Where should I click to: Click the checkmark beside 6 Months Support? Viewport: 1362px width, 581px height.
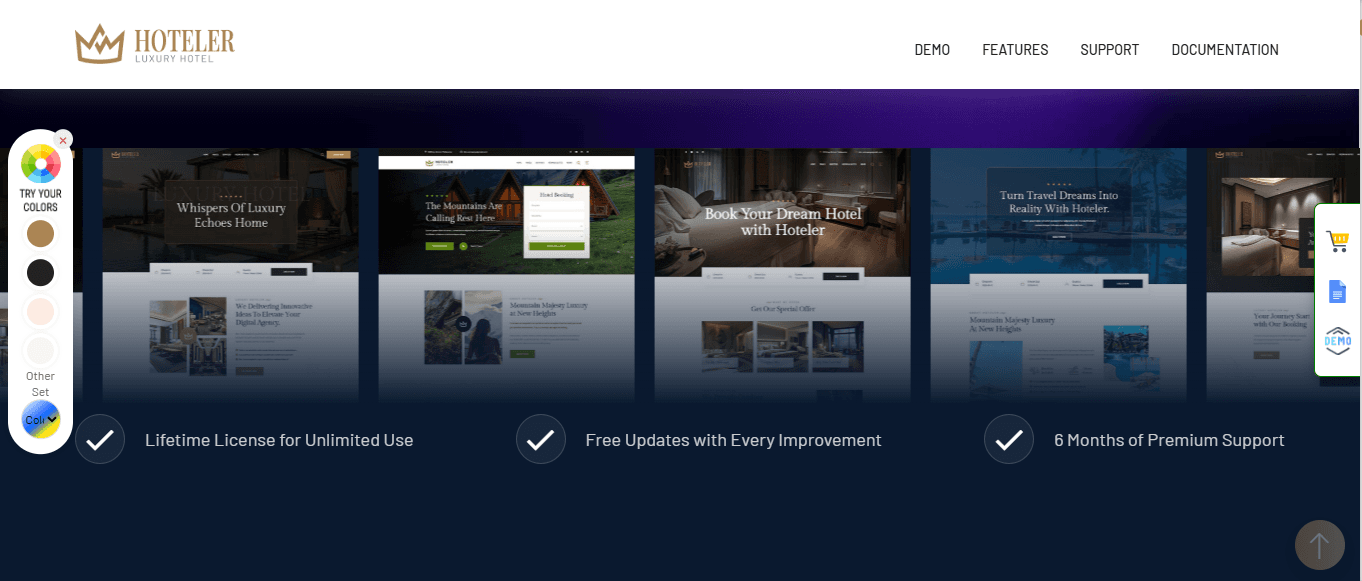1009,440
